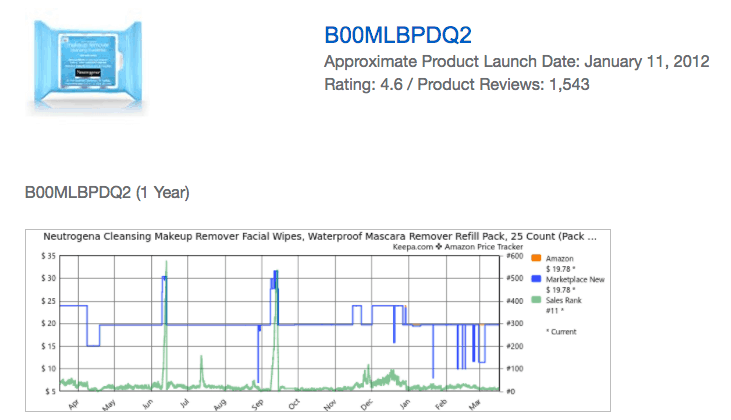
Task: Click the Mar month axis label
Action: coord(475,404)
